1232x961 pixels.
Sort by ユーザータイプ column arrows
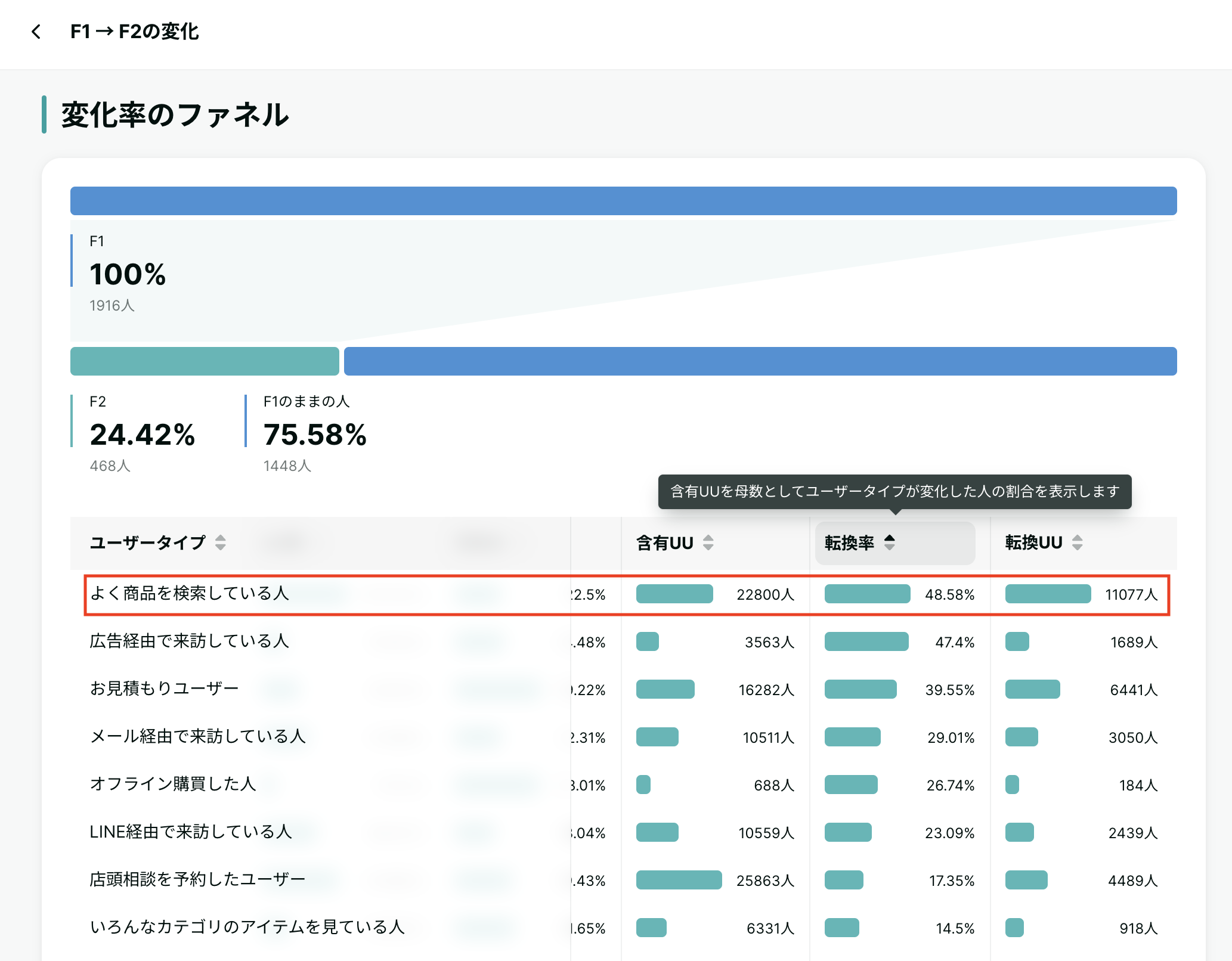pos(221,542)
